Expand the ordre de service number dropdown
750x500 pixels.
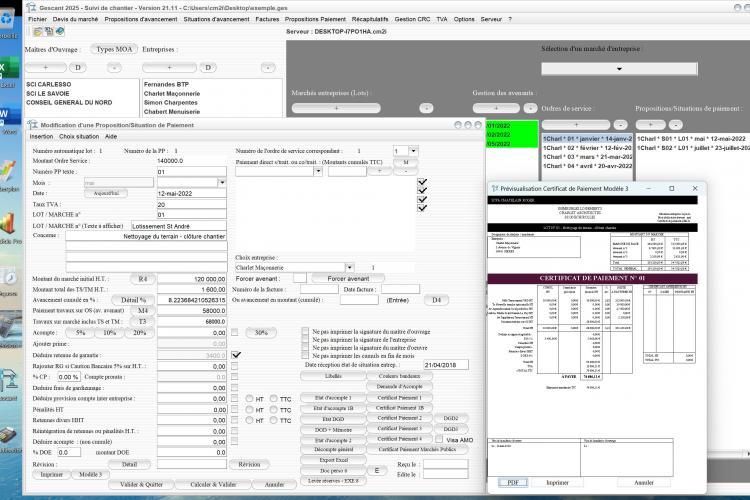[x=413, y=151]
